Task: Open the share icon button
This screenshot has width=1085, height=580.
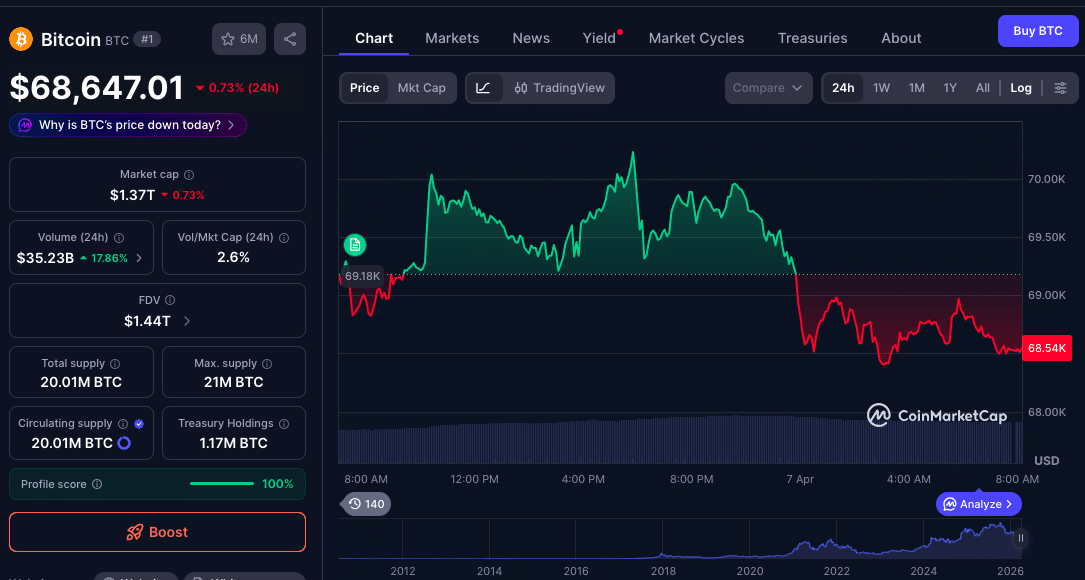Action: click(x=290, y=39)
